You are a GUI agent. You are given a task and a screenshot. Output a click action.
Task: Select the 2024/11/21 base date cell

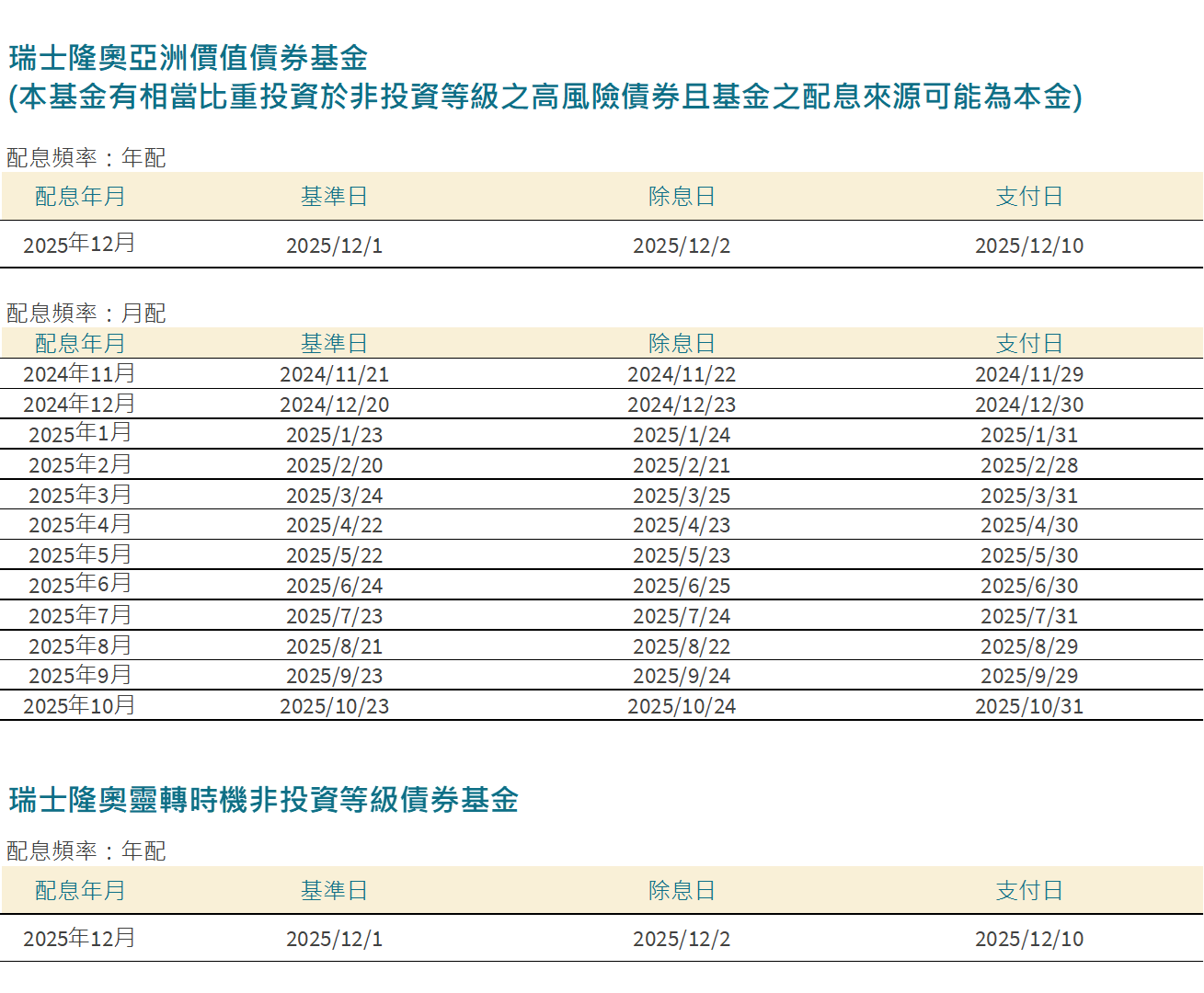click(x=334, y=374)
